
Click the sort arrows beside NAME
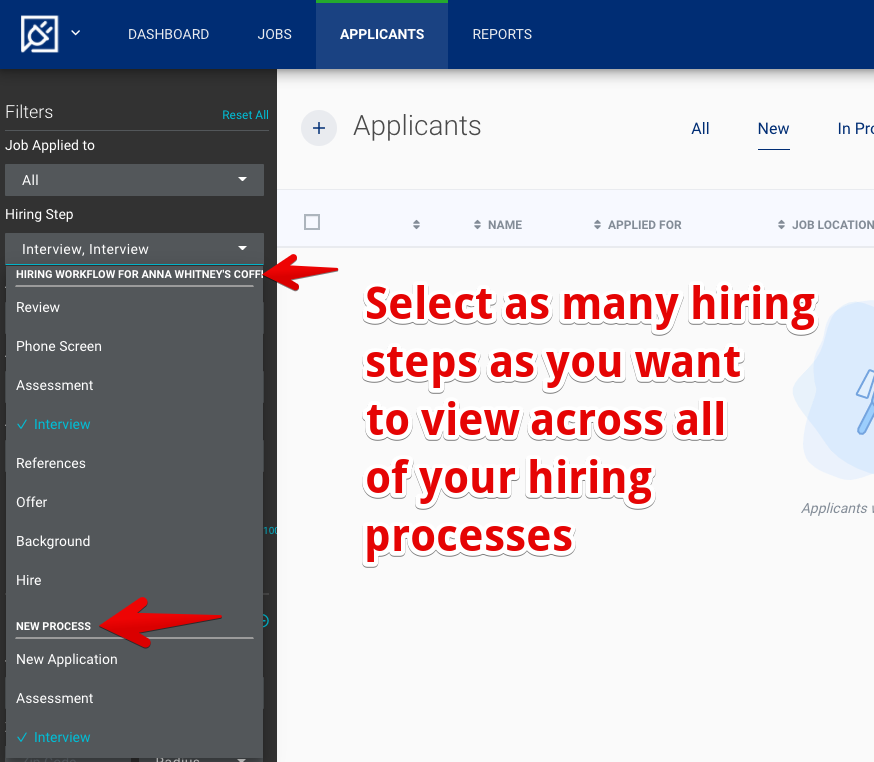click(478, 225)
